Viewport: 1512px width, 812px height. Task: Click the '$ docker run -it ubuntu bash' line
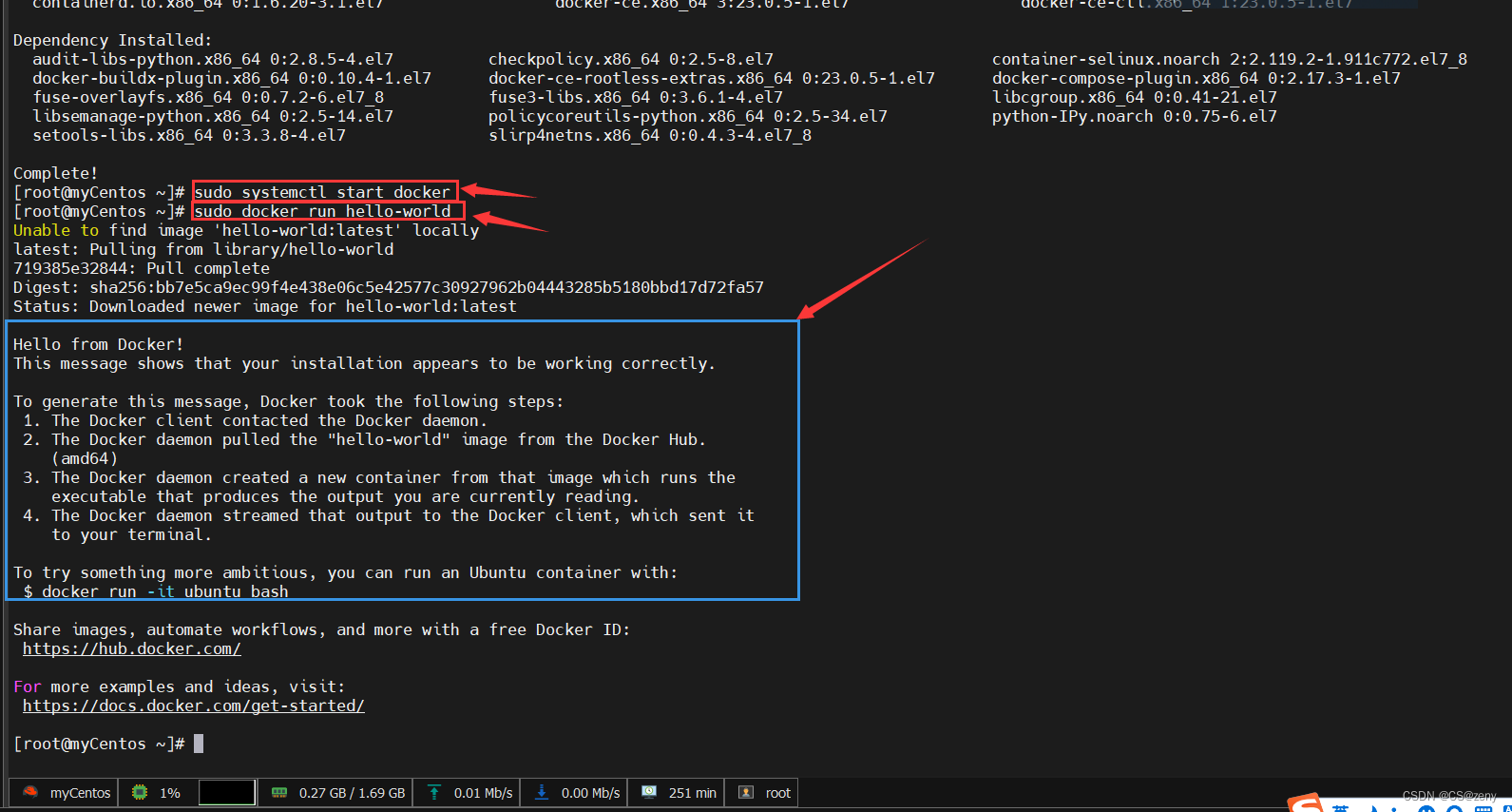pyautogui.click(x=156, y=591)
